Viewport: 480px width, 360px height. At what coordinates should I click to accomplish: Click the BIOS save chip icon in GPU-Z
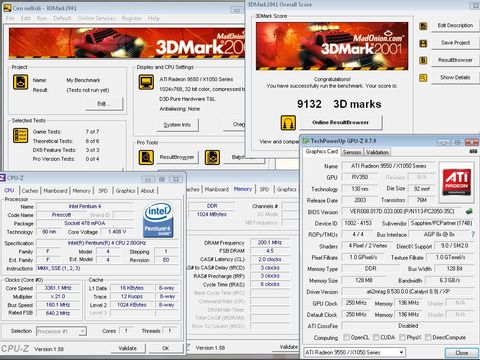point(469,211)
